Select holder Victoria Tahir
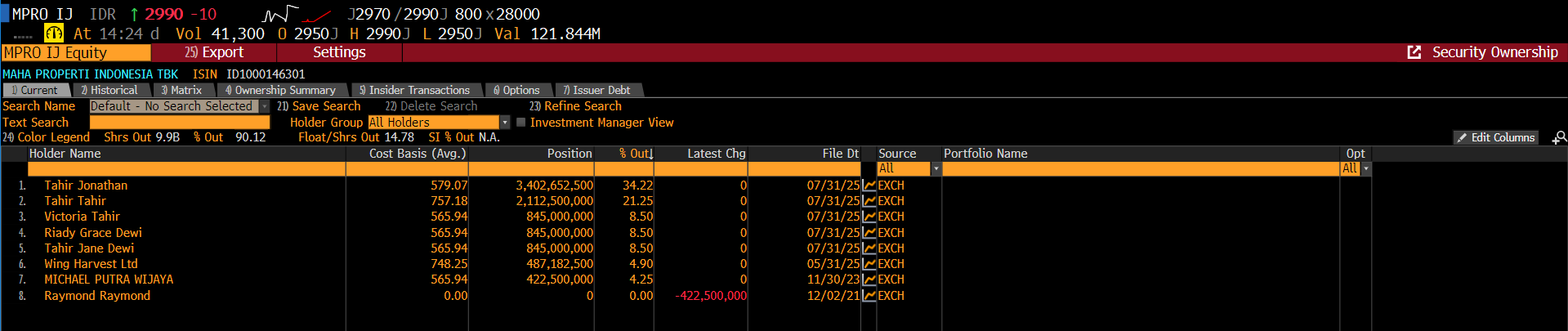 (x=82, y=217)
